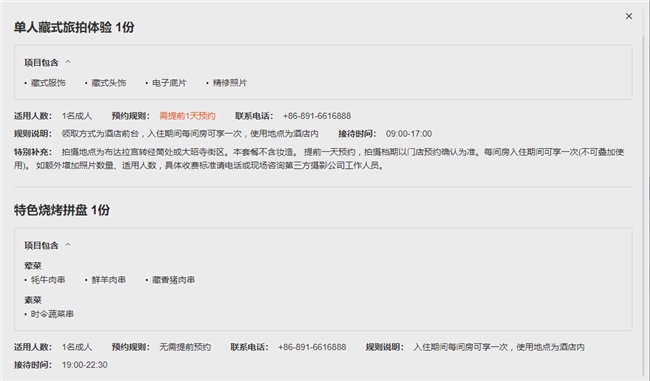Click phone number under 单人藏式旅拍体验
Viewport: 650px width, 381px height.
[317, 116]
